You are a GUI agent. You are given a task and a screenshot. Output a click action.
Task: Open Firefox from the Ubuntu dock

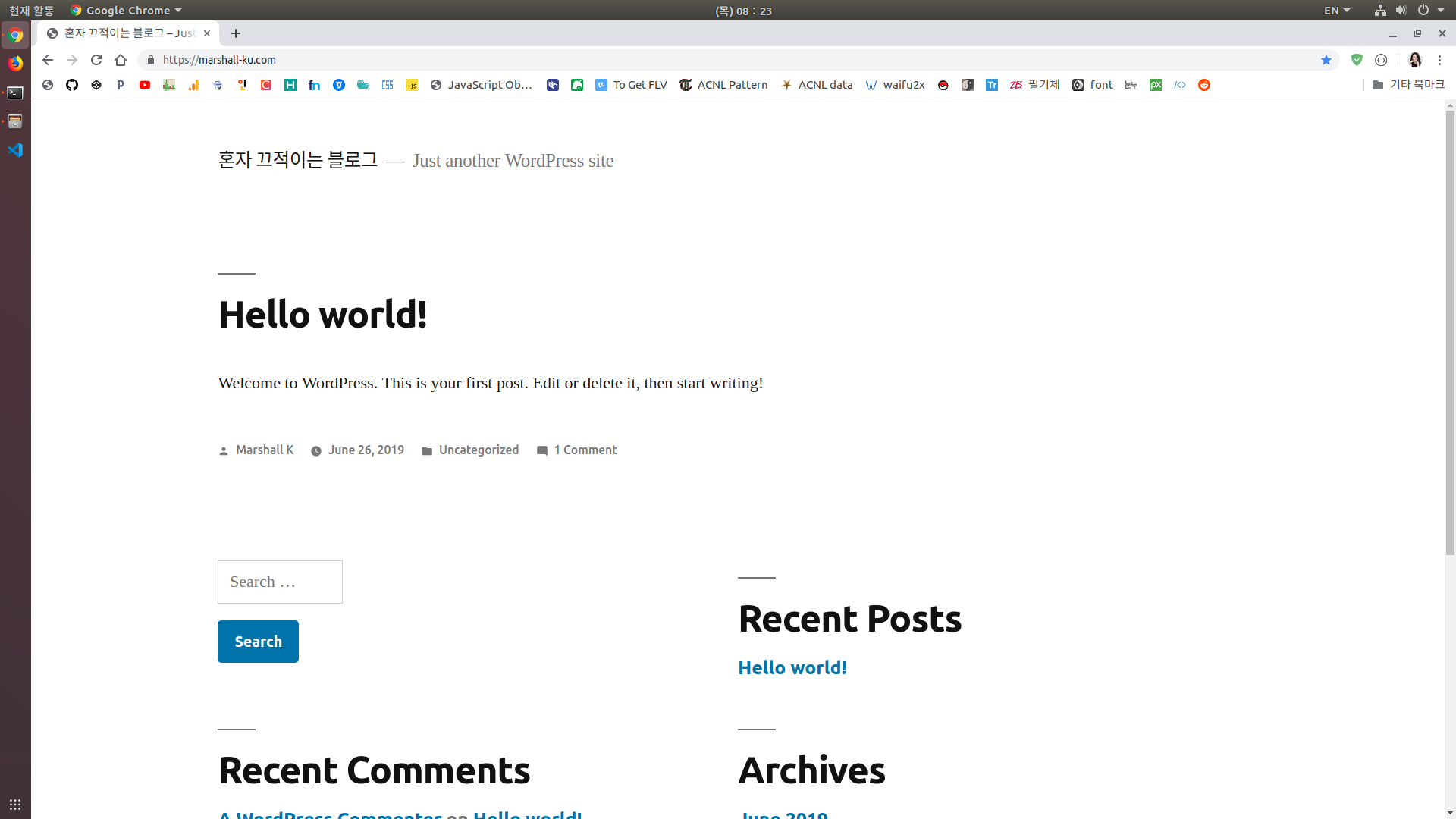[15, 64]
